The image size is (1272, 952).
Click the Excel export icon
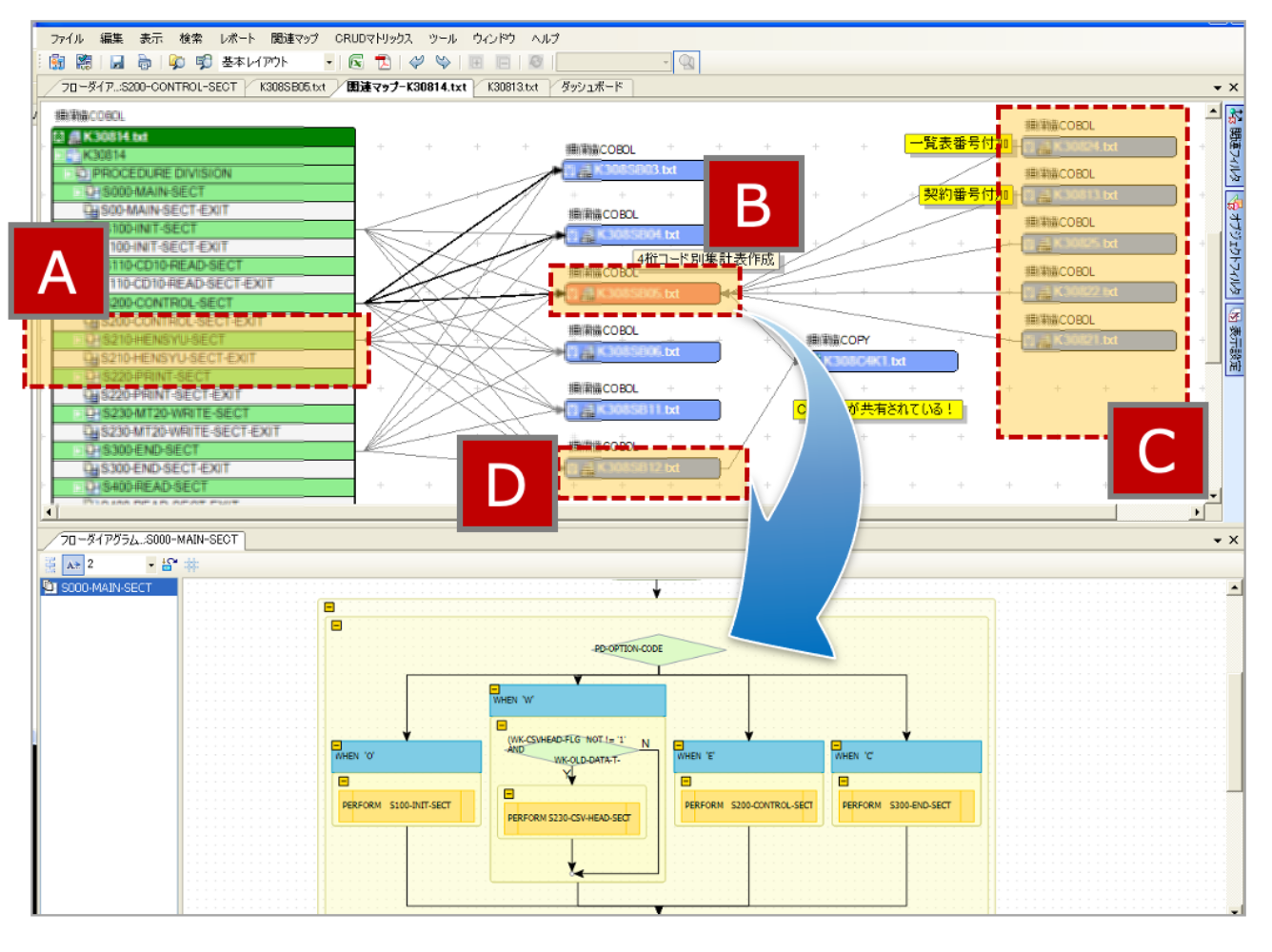tap(356, 62)
